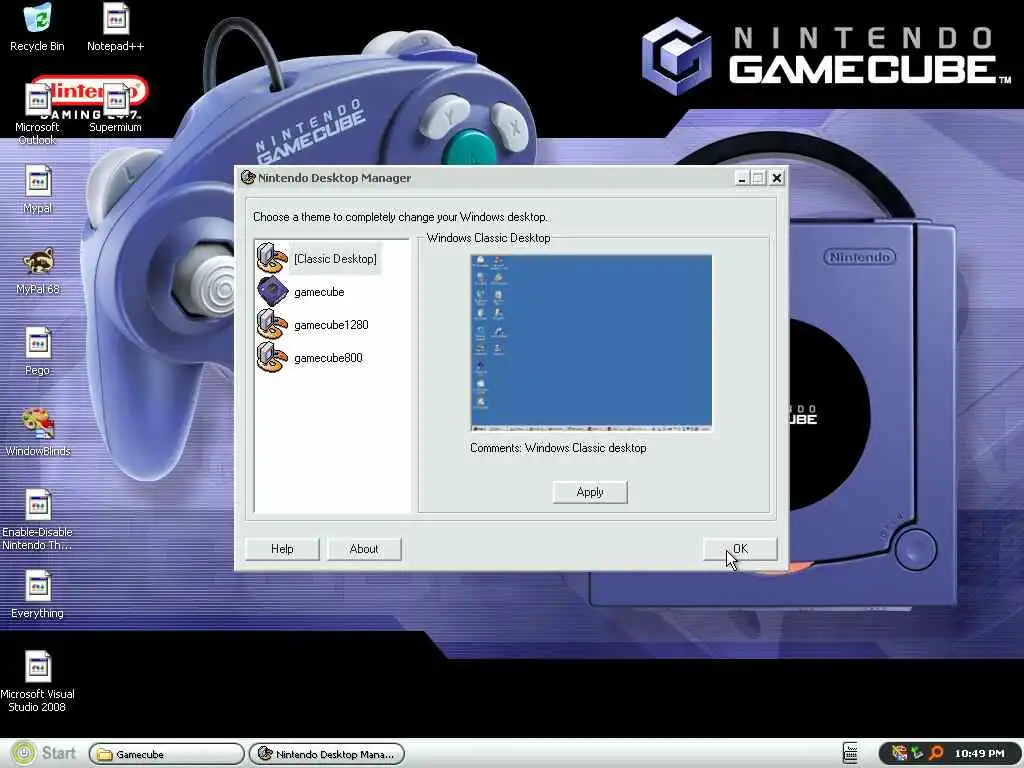Click the Apply button
This screenshot has height=768, width=1024.
590,492
